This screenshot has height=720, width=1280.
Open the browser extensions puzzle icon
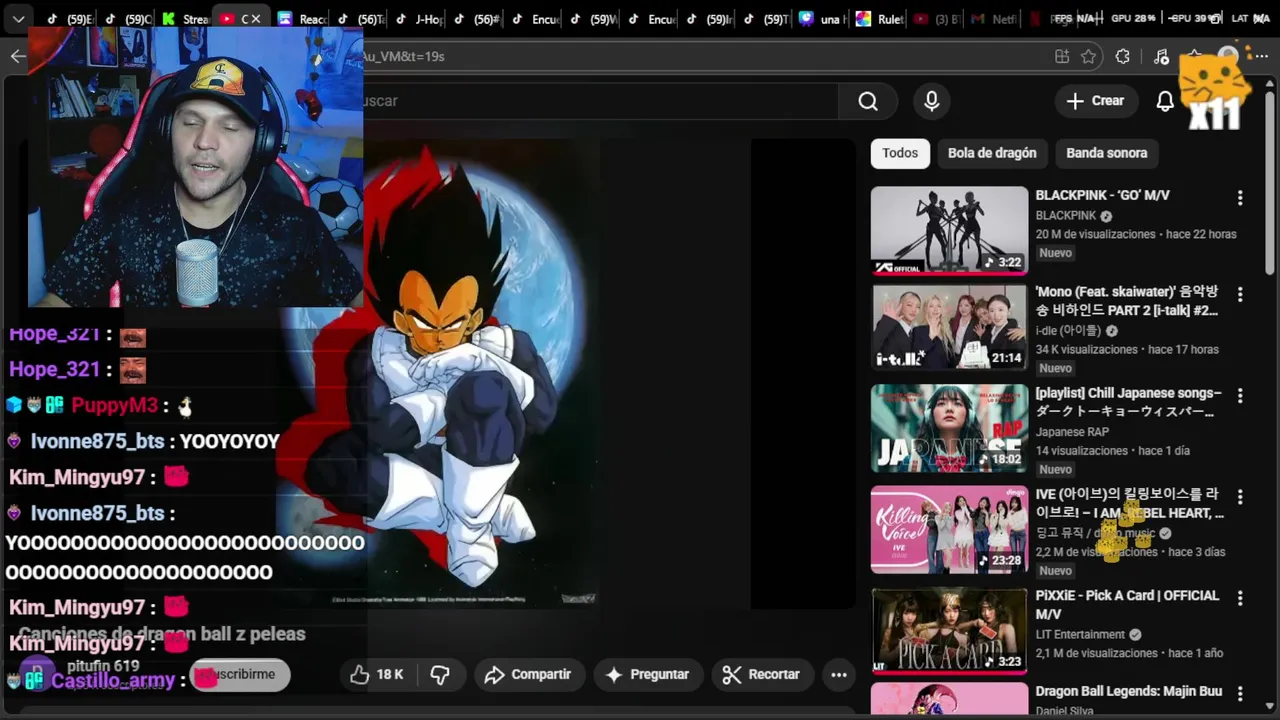[x=1122, y=57]
